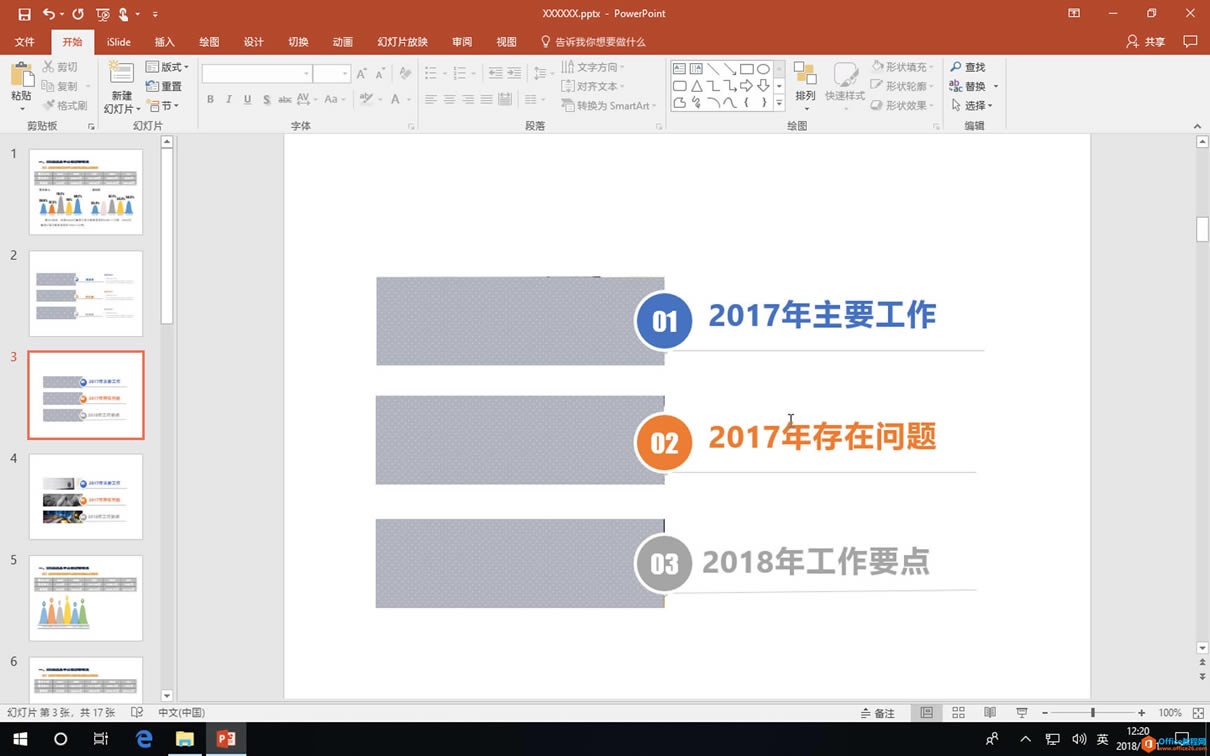Select slide 4 thumbnail in the pane
This screenshot has height=756, width=1210.
pos(86,496)
